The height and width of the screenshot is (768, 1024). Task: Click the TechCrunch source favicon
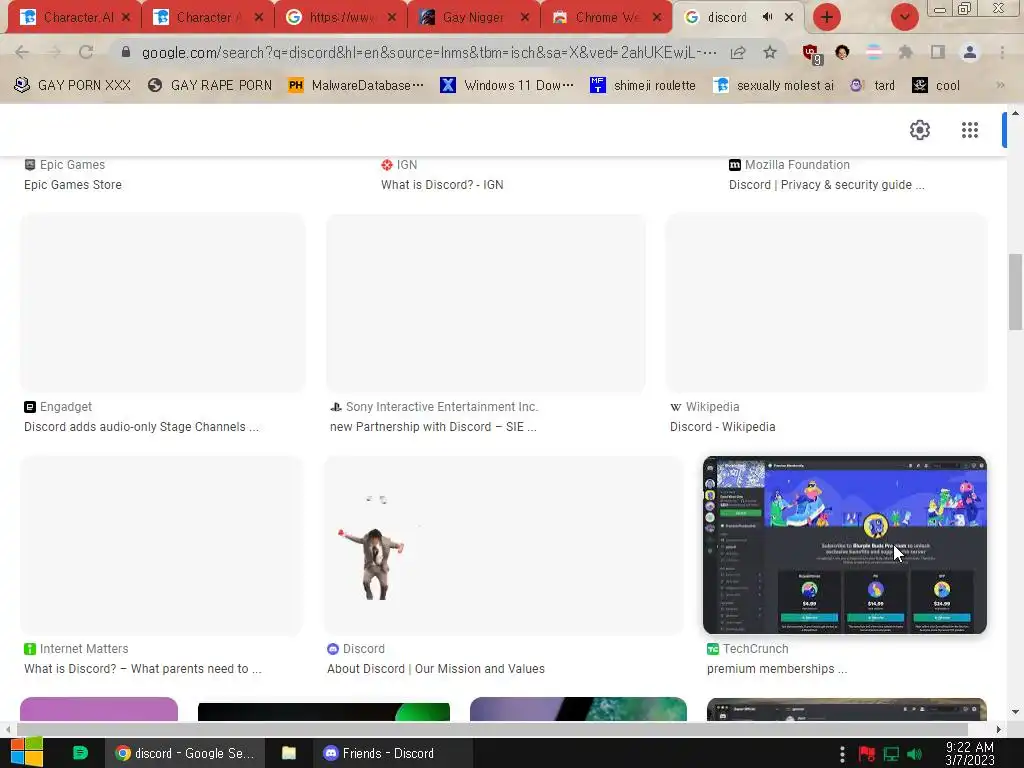click(x=712, y=648)
